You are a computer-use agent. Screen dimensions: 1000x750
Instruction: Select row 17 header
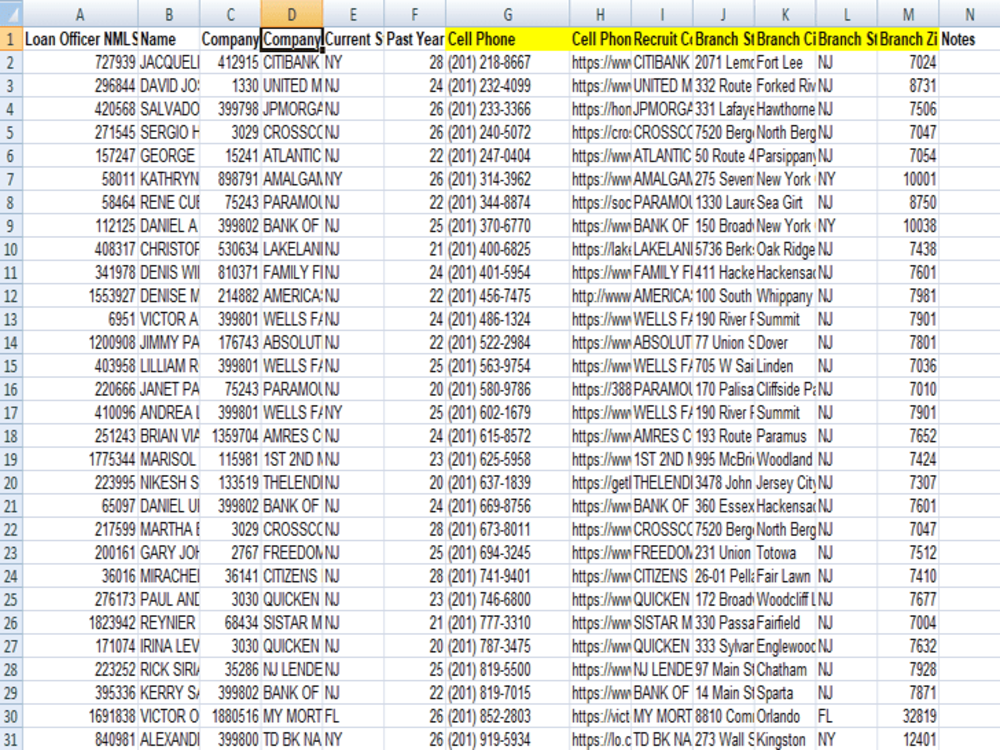[x=11, y=413]
